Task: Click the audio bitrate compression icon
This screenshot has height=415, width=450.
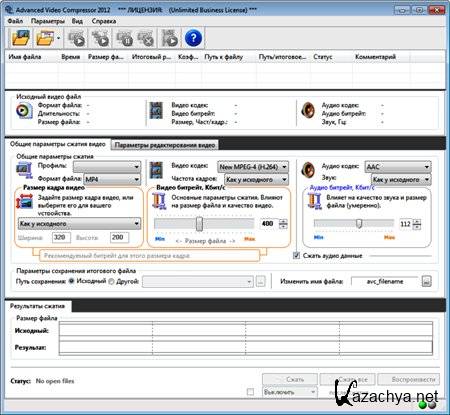Action: click(x=314, y=201)
